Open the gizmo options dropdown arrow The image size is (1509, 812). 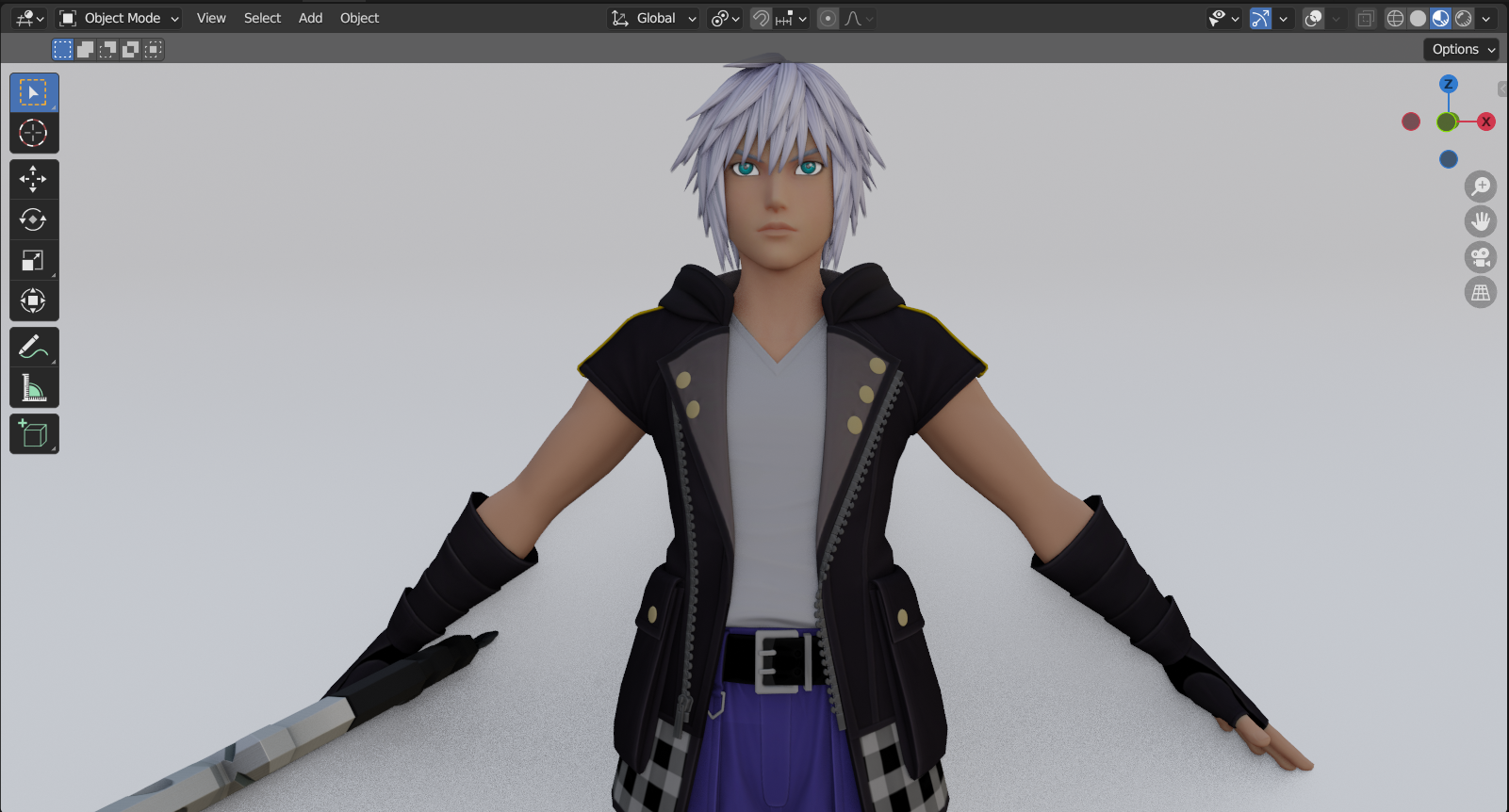coord(1283,18)
